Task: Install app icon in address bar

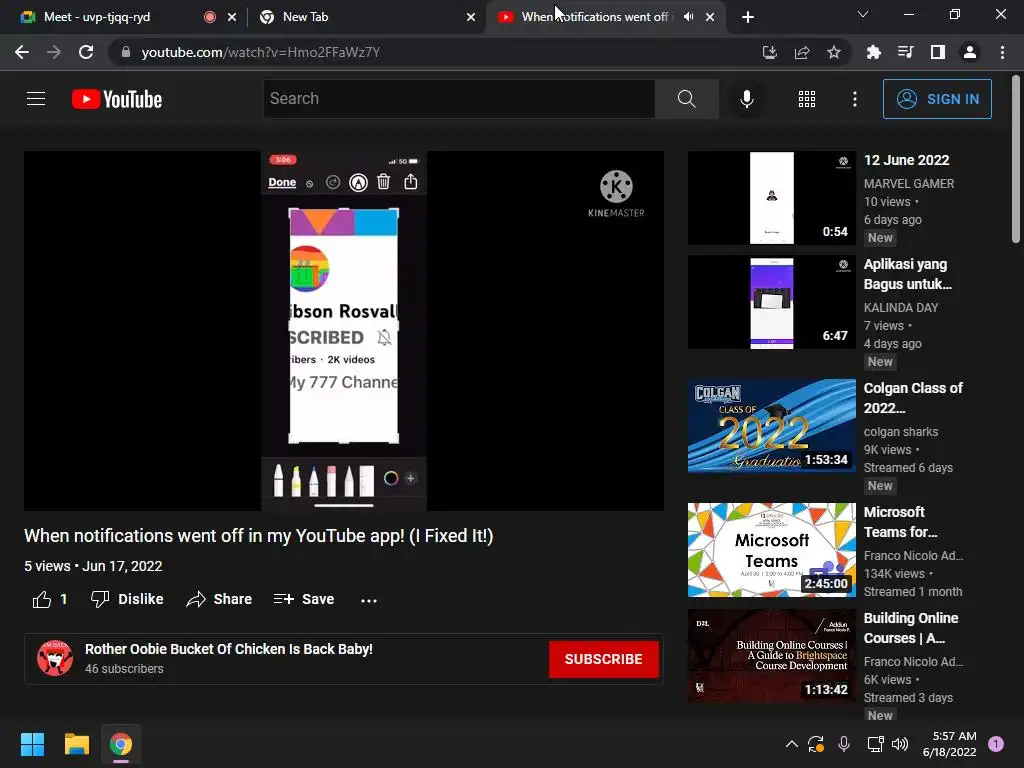Action: pyautogui.click(x=769, y=52)
